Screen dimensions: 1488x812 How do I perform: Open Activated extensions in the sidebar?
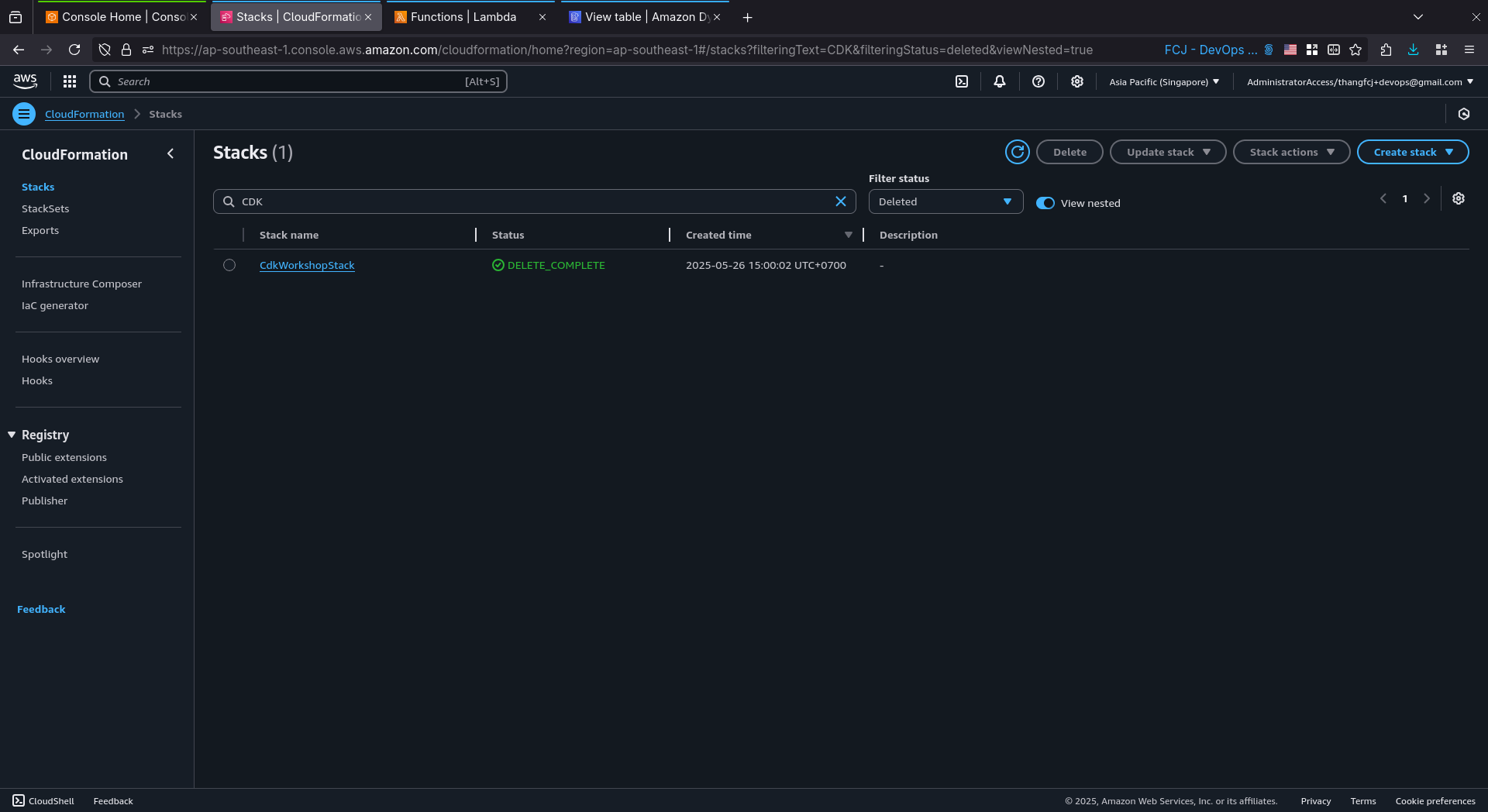[x=72, y=479]
